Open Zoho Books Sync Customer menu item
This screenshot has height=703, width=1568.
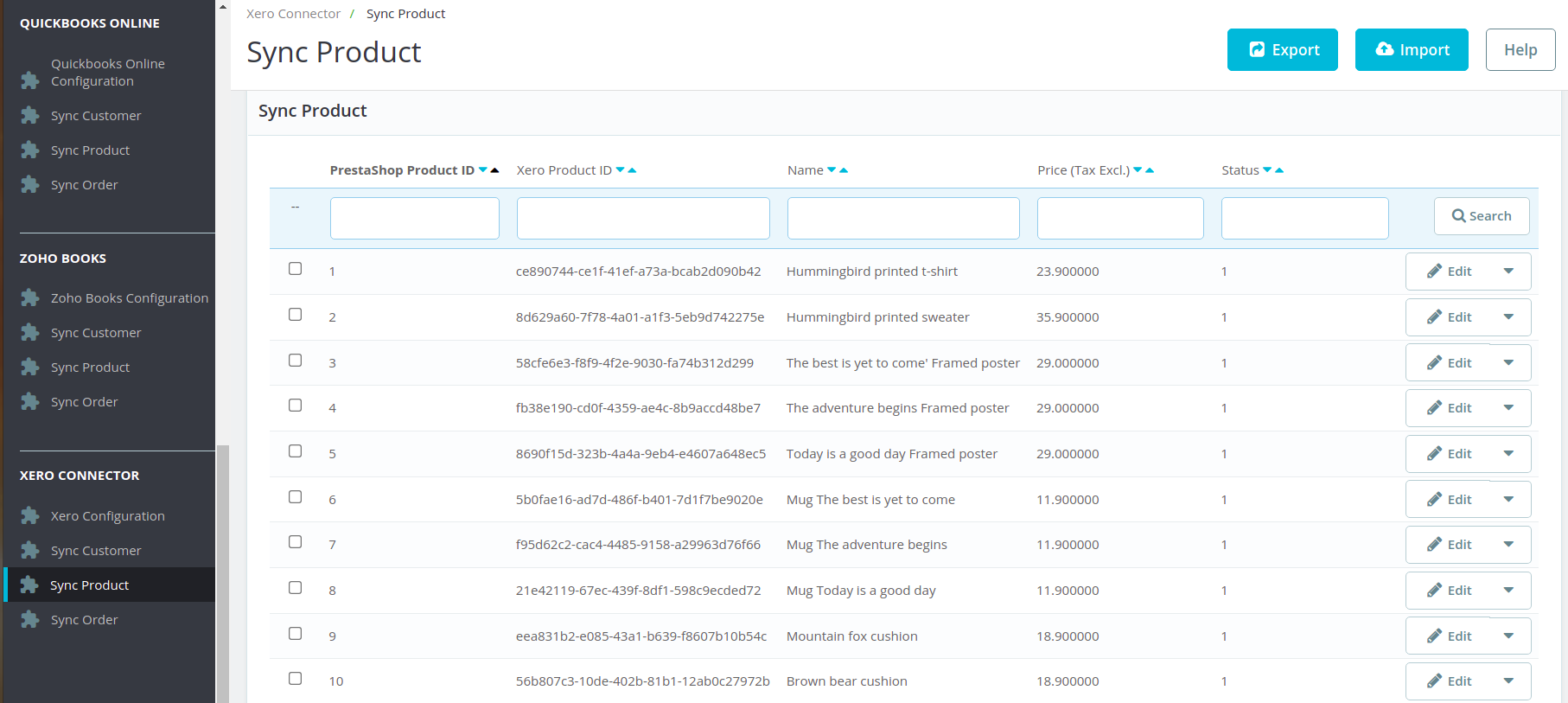[96, 333]
